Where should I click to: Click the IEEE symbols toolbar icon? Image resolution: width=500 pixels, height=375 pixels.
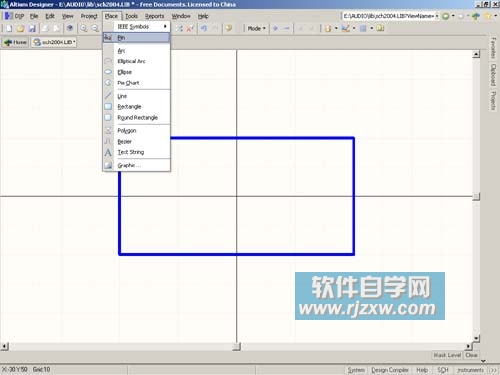pos(328,28)
